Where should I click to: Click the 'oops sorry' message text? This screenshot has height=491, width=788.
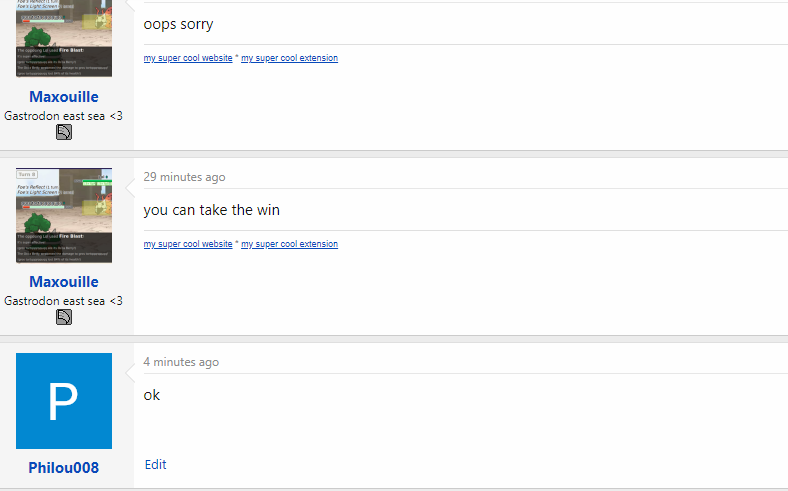pyautogui.click(x=178, y=24)
